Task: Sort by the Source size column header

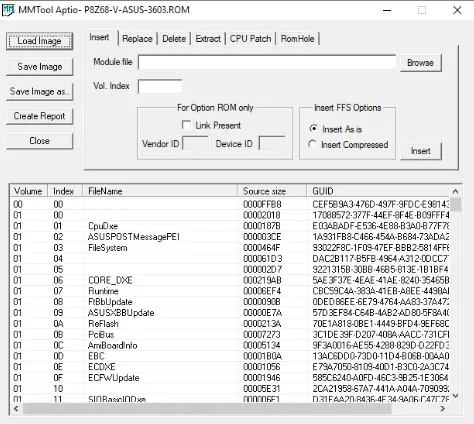Action: [x=272, y=191]
